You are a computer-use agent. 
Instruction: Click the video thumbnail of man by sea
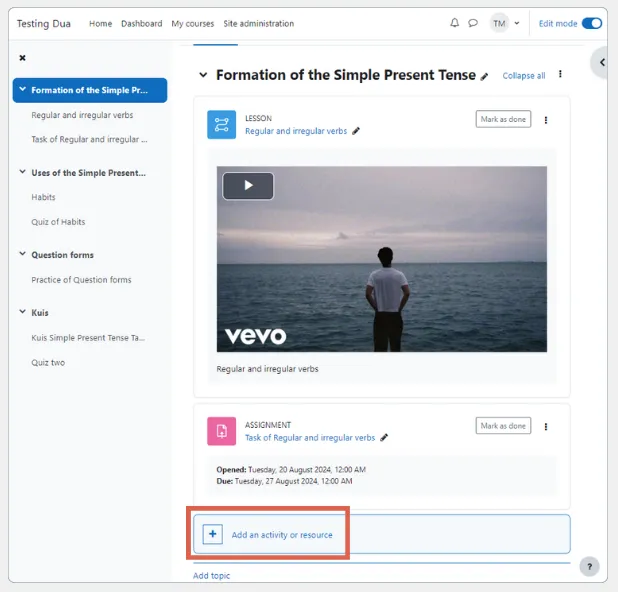[382, 259]
